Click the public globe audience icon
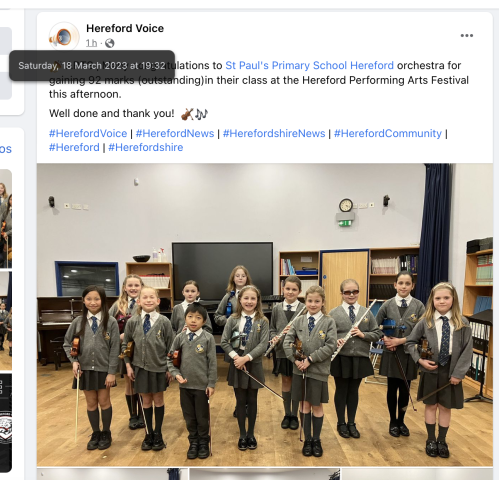 tap(110, 43)
